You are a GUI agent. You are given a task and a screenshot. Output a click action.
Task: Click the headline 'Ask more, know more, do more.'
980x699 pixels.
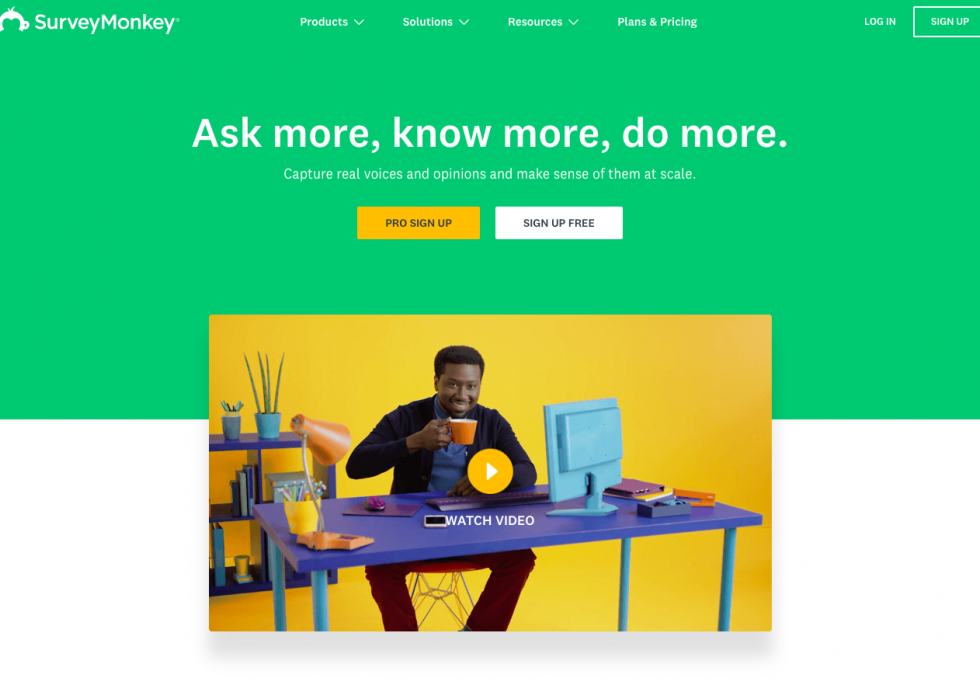[489, 133]
